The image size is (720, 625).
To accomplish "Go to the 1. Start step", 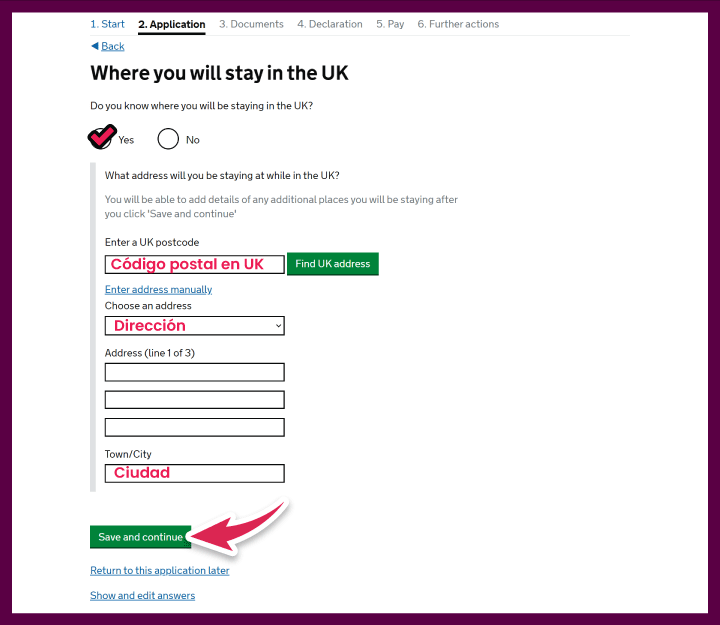I will tap(107, 24).
